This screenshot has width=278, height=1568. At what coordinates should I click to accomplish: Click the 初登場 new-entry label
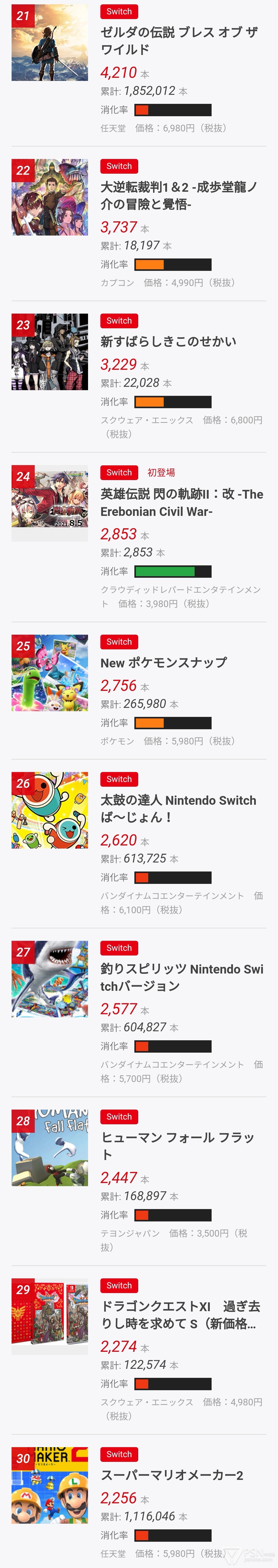point(161,472)
